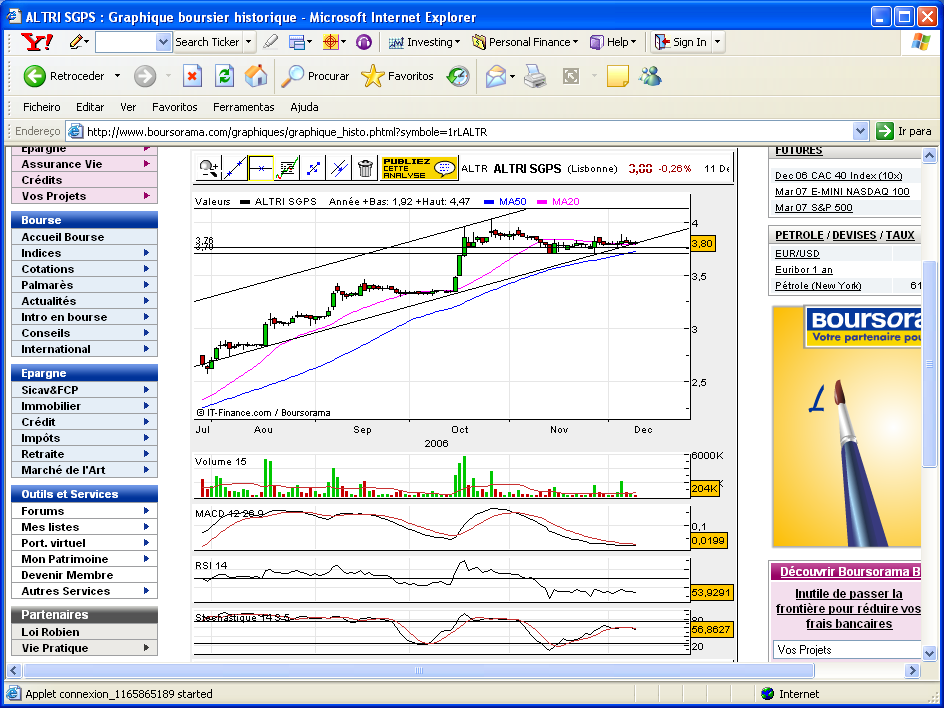The height and width of the screenshot is (708, 944).
Task: Open the Accueil Bourse sidebar item
Action: click(84, 237)
